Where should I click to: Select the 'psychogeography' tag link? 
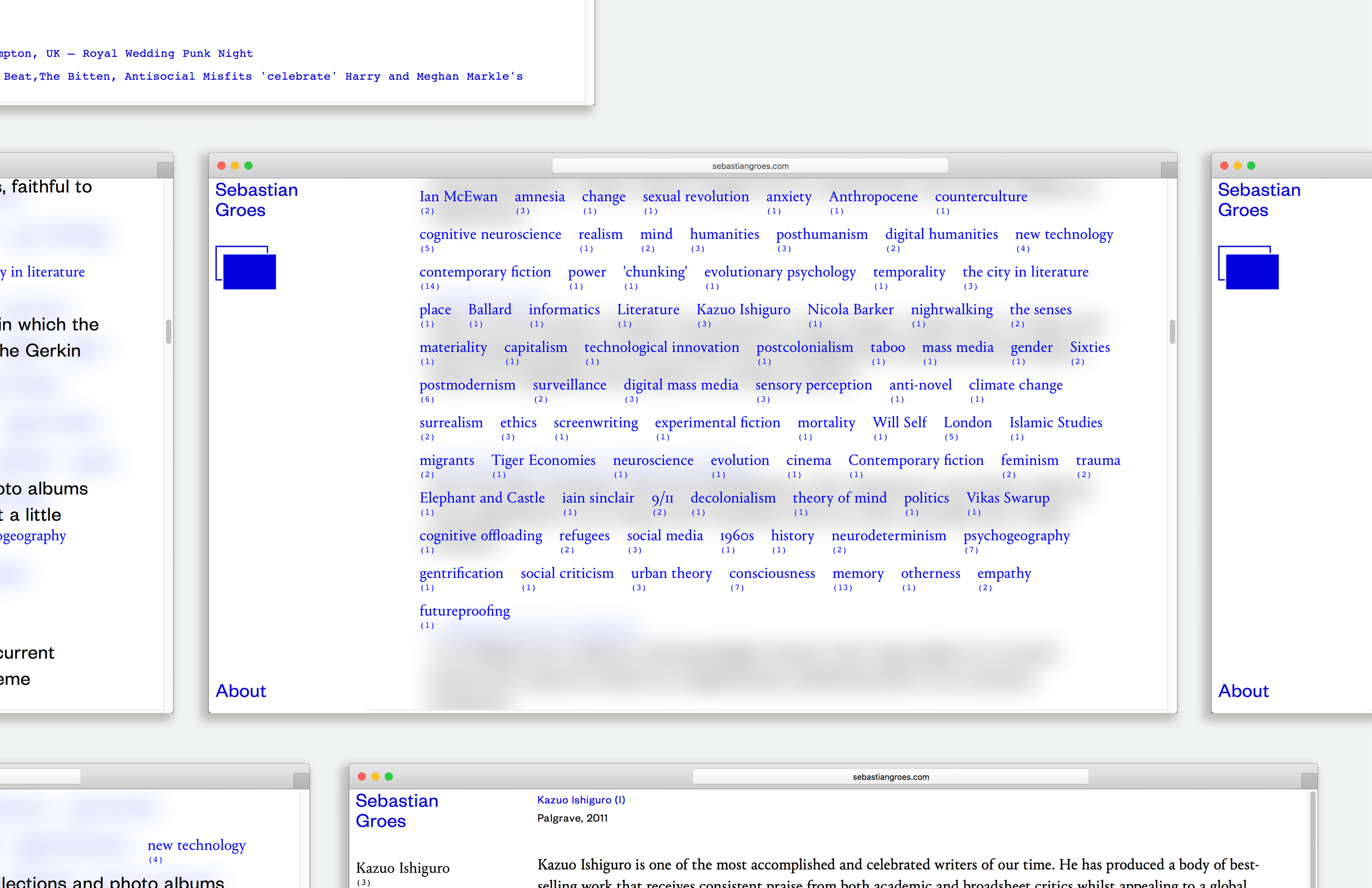point(1016,535)
